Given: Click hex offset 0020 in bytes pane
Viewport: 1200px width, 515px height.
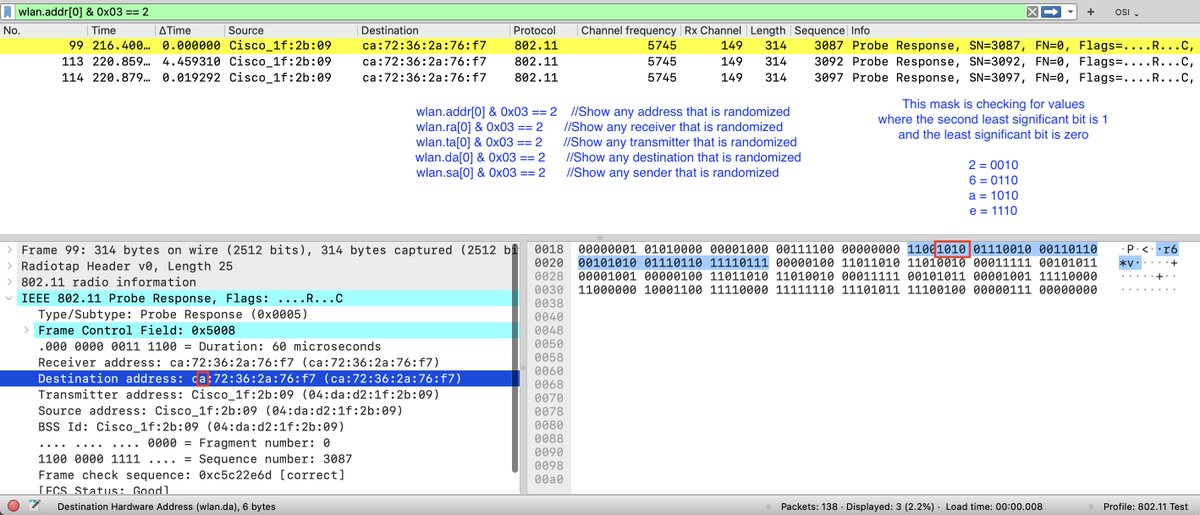Looking at the screenshot, I should click(x=548, y=264).
